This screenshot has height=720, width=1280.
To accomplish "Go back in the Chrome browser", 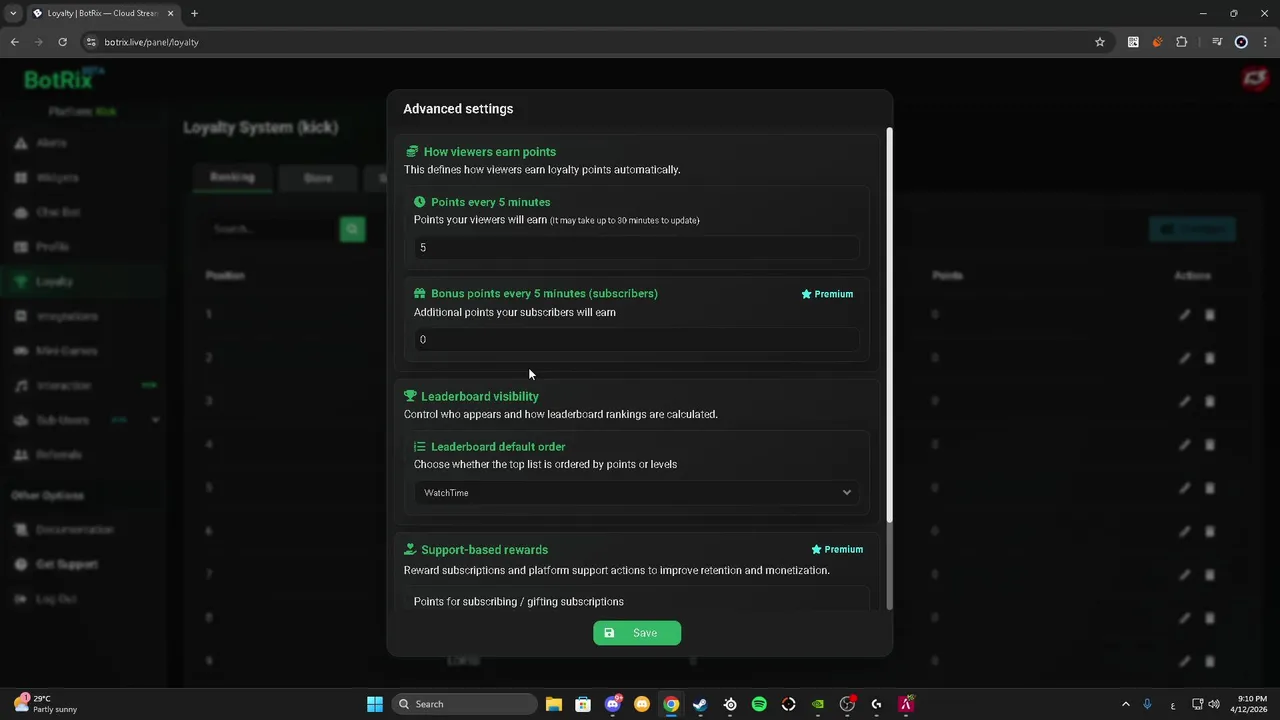I will click(15, 42).
